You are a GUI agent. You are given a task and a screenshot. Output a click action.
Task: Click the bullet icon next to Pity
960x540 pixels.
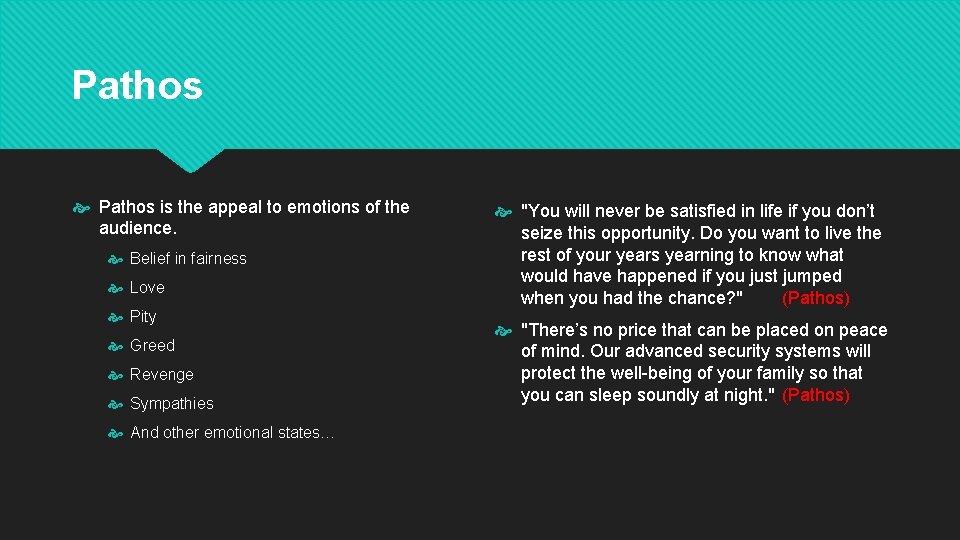coord(115,317)
